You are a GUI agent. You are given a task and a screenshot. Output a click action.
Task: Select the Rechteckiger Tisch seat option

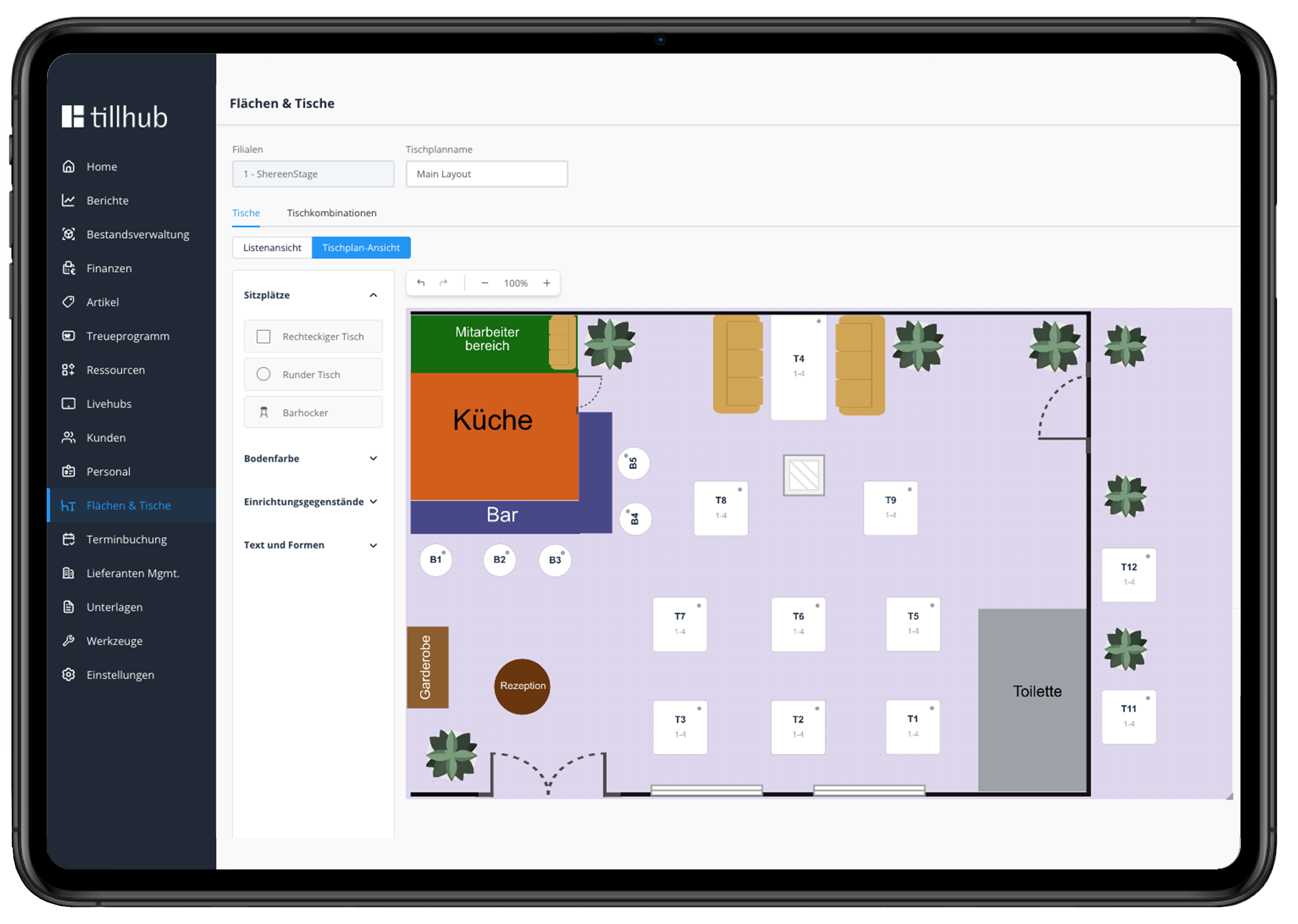tap(313, 336)
